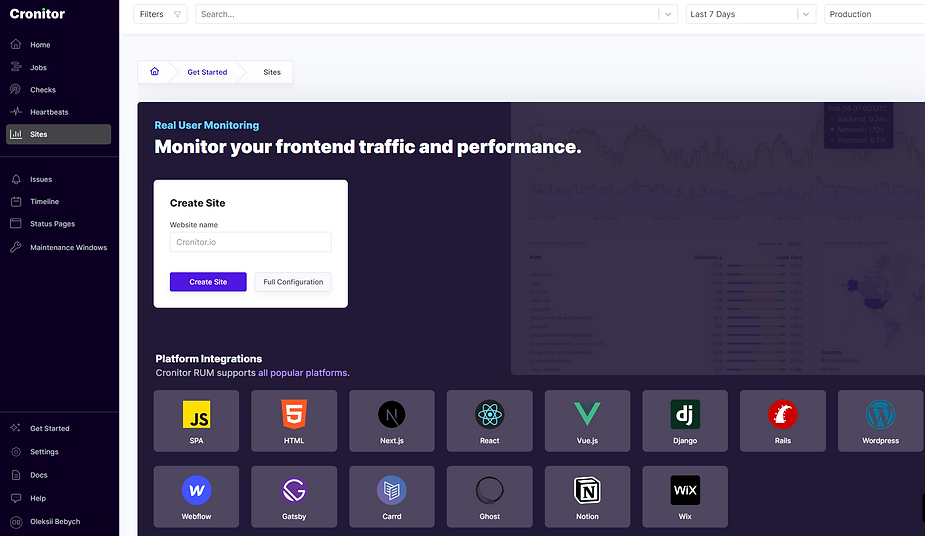The image size is (925, 536).
Task: Select the Webflow integration tile
Action: [196, 496]
